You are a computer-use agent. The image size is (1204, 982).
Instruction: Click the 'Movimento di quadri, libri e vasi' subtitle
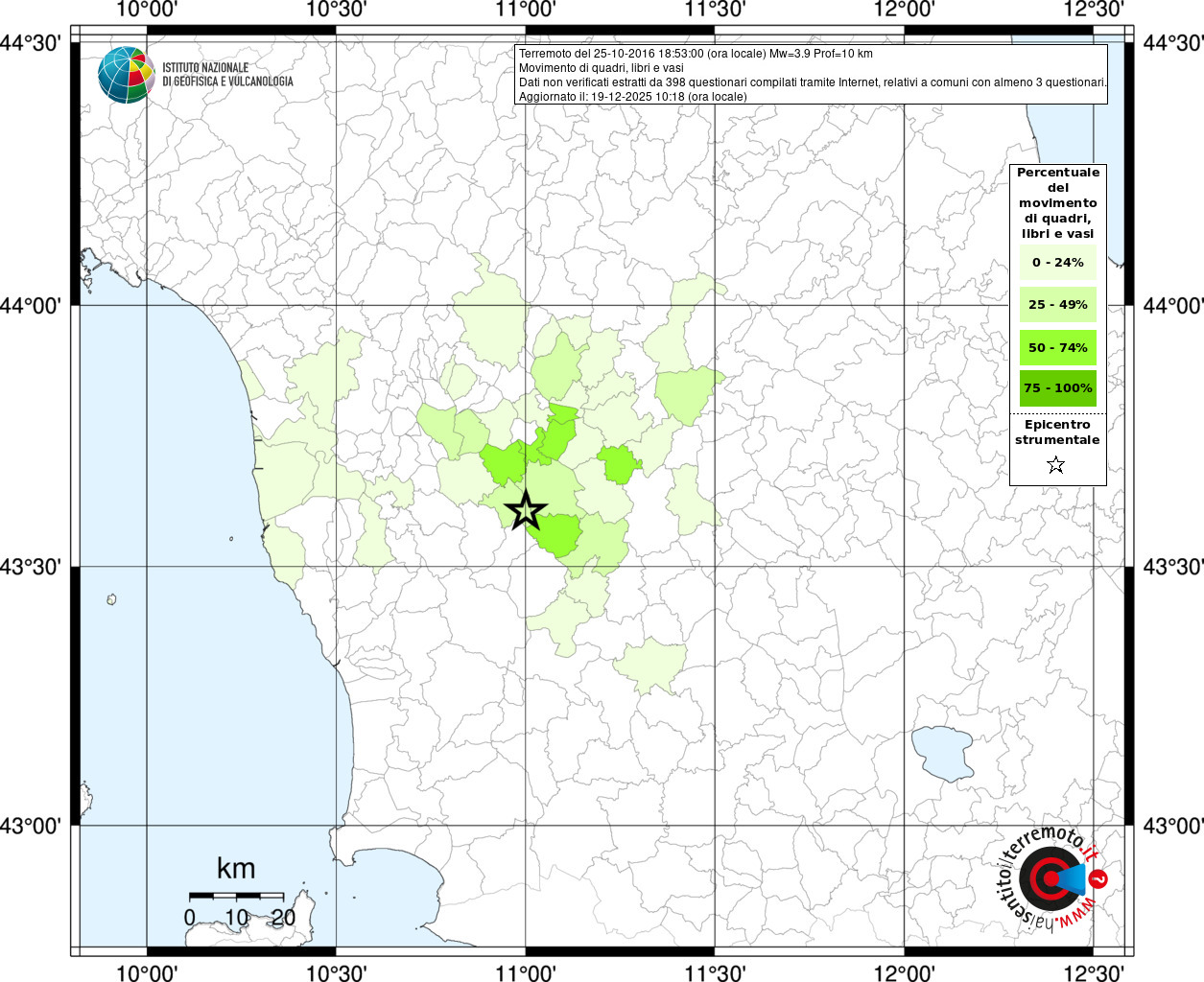(602, 68)
